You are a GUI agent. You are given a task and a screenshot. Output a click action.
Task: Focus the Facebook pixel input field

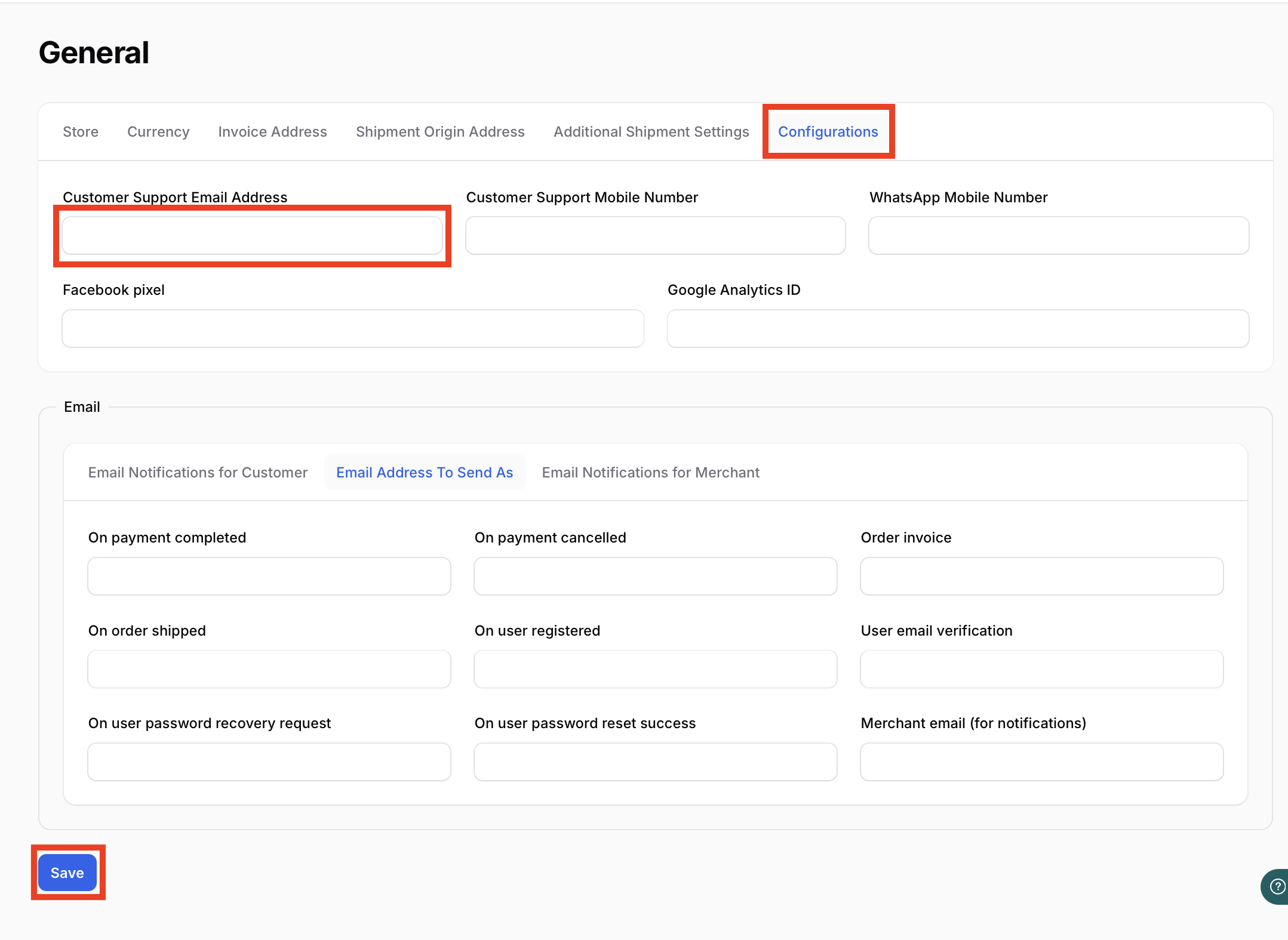(352, 329)
